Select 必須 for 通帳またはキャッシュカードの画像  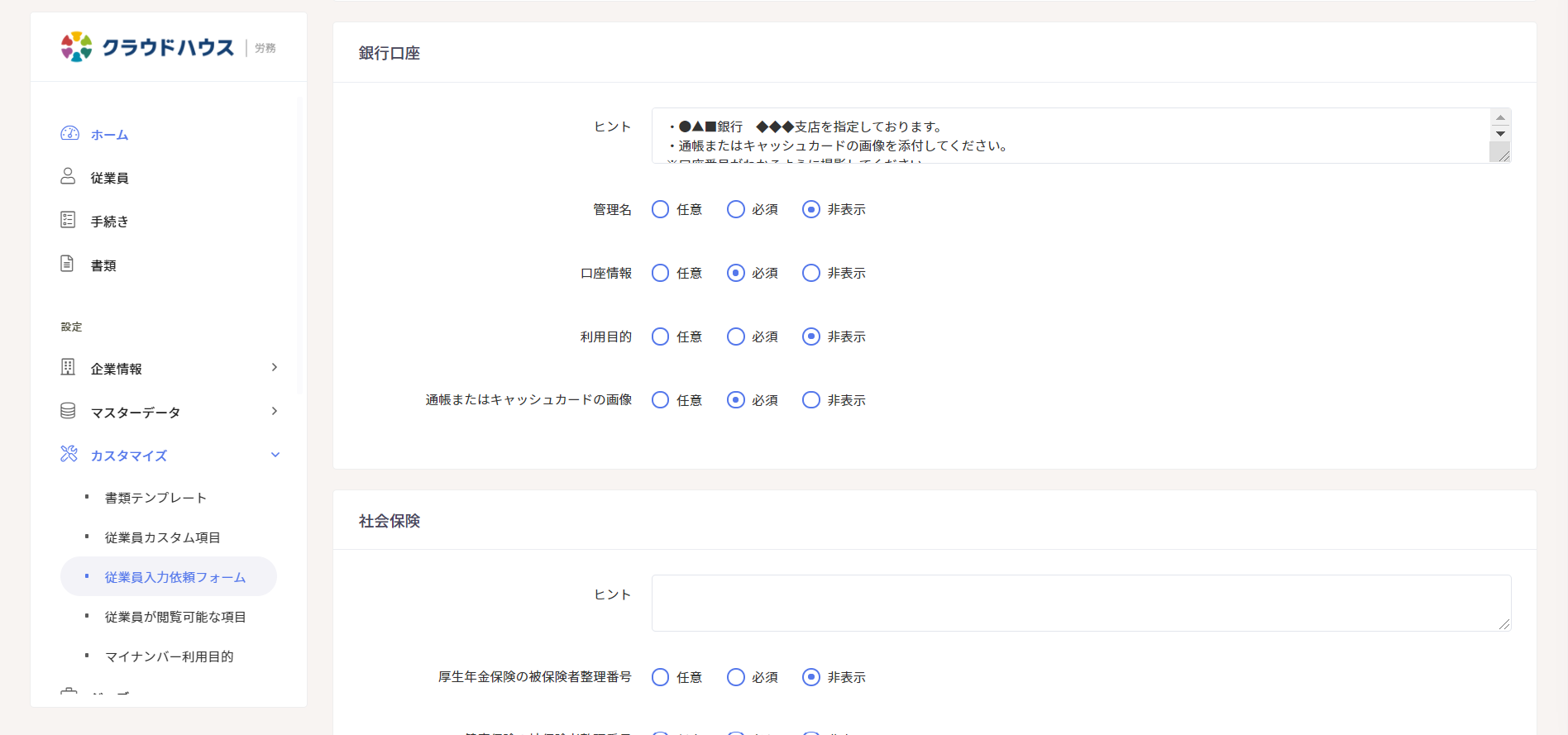pos(736,400)
